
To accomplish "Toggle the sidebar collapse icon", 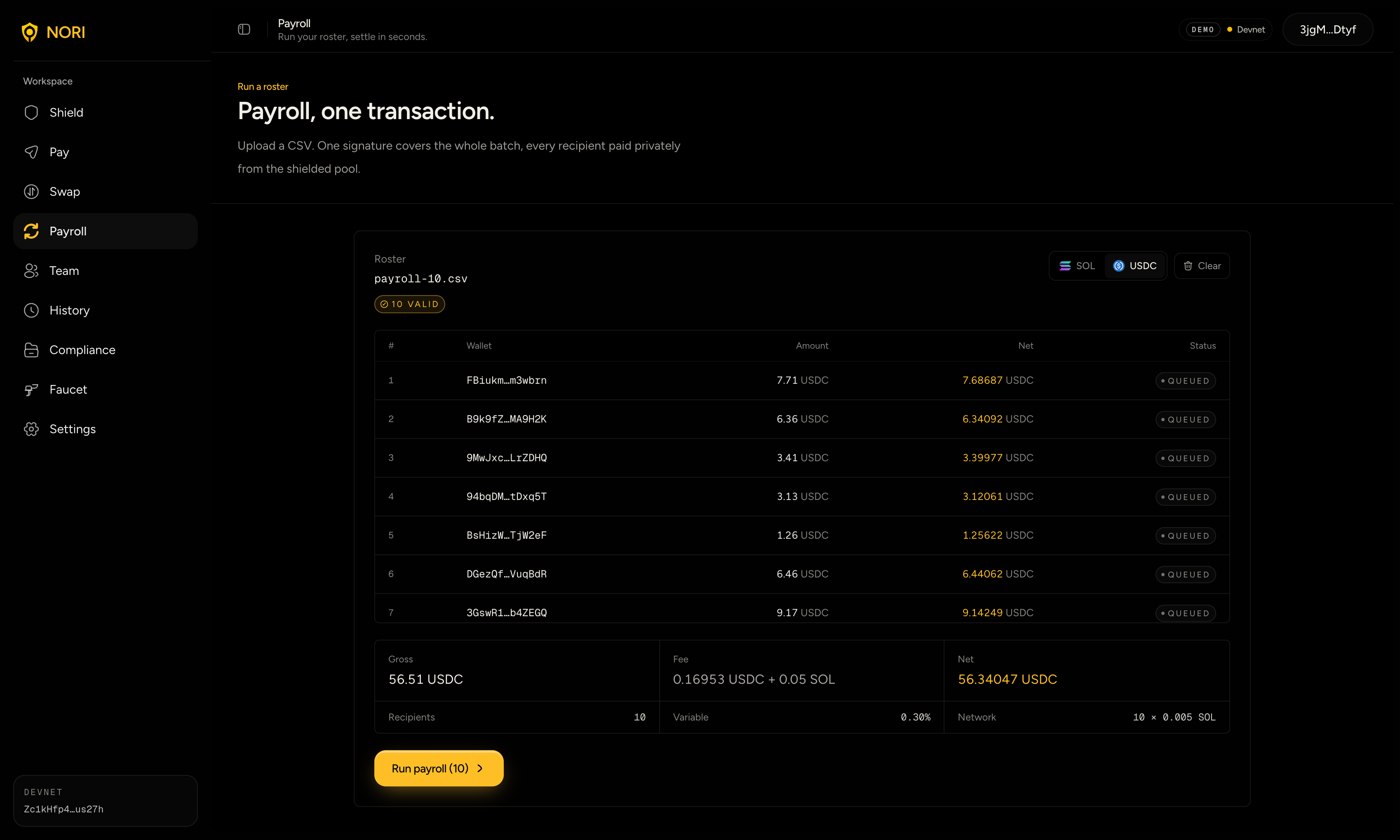I will [244, 29].
